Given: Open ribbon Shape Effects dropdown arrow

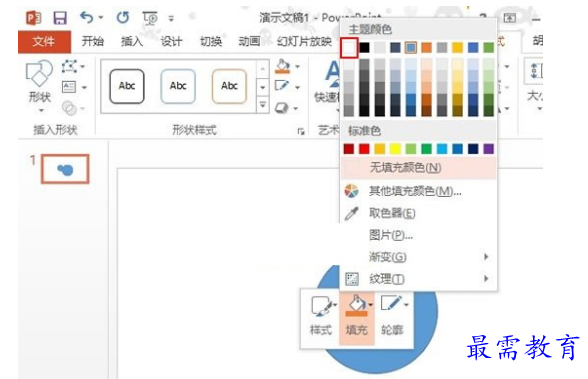Looking at the screenshot, I should click(296, 108).
